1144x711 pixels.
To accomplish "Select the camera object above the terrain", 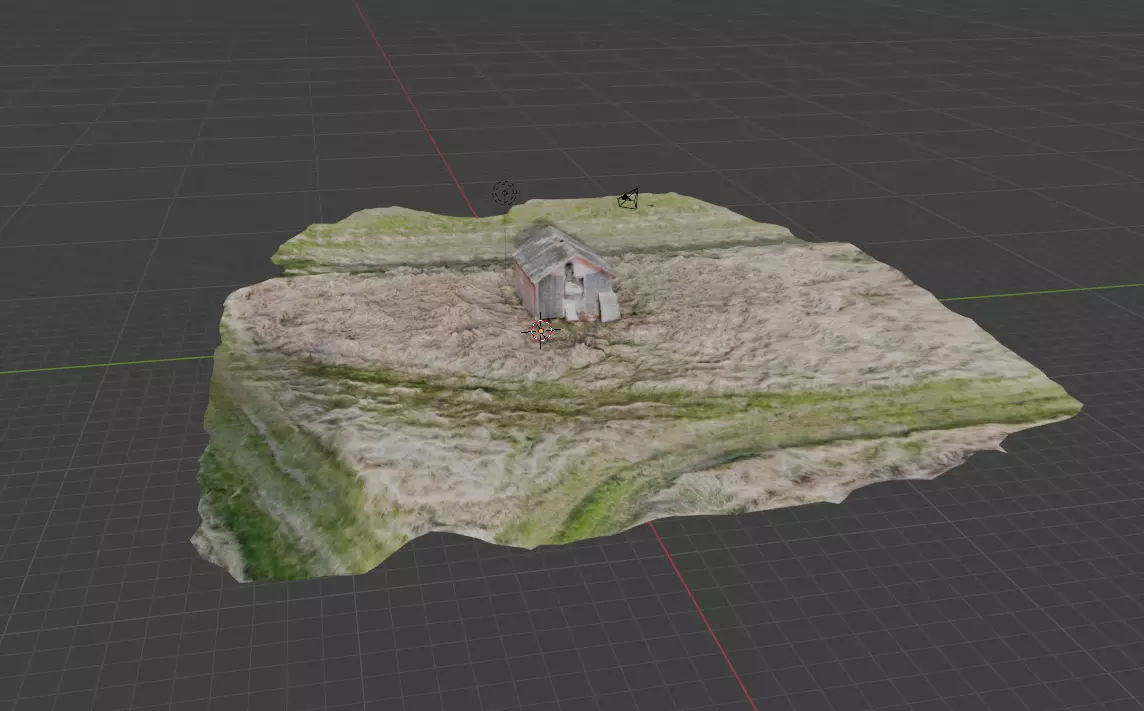I will [628, 198].
